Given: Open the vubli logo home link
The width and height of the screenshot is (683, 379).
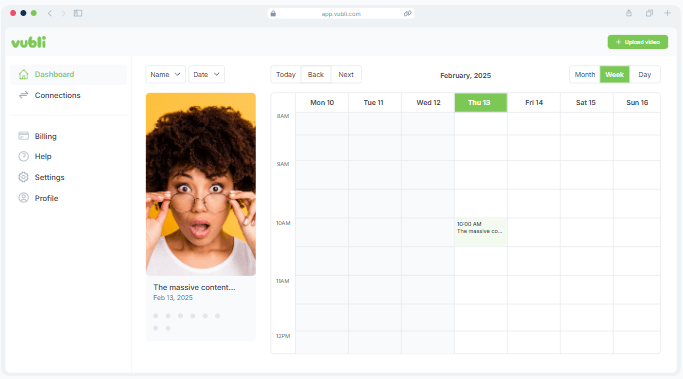Looking at the screenshot, I should click(29, 42).
